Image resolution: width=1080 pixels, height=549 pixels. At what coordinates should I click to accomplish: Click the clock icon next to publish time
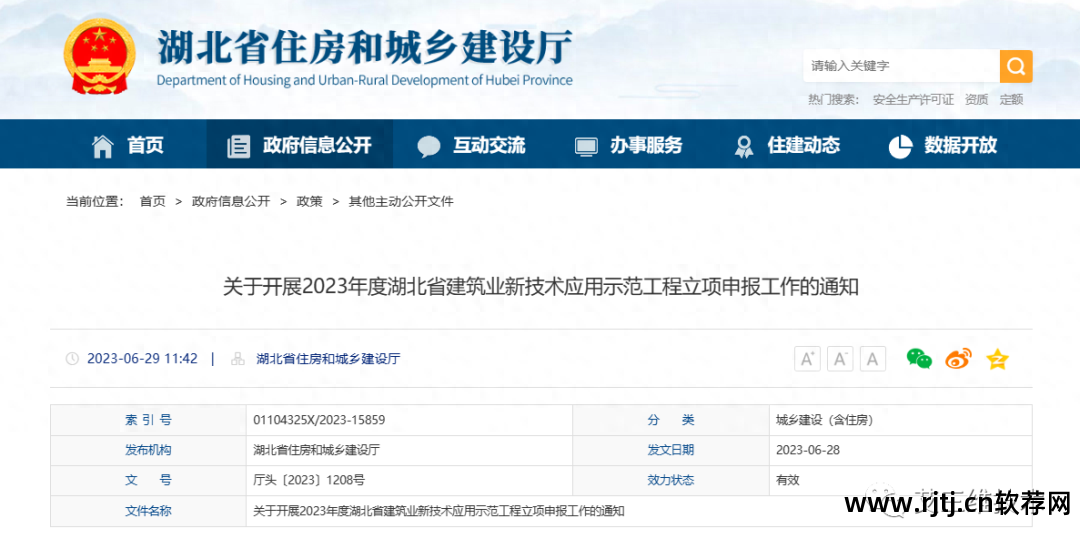[x=72, y=359]
